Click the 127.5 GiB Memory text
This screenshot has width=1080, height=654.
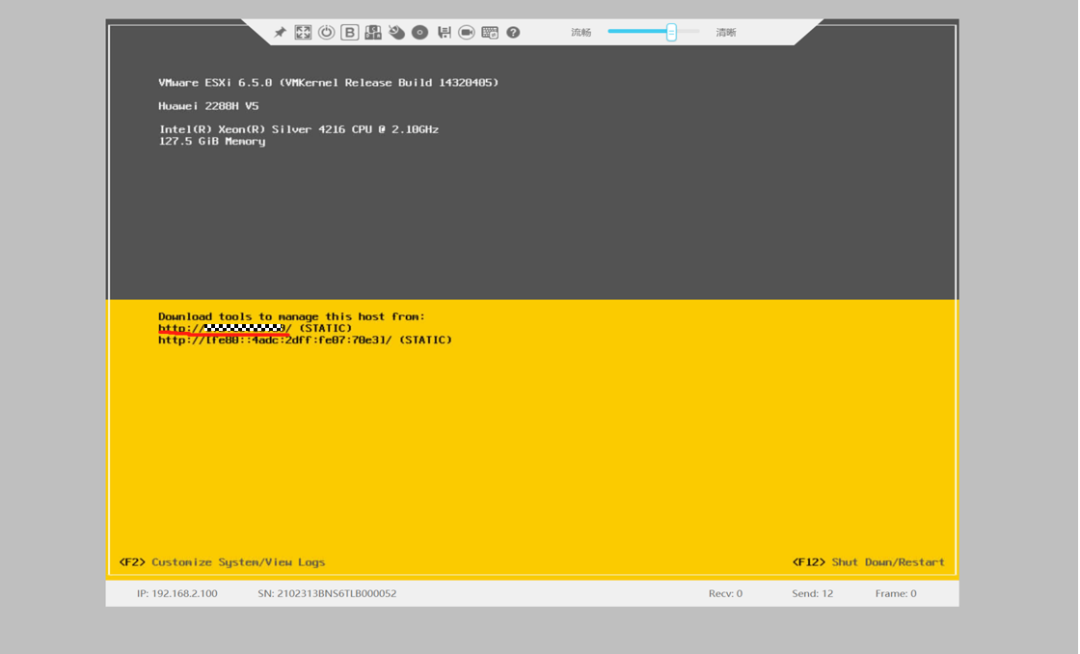tap(212, 141)
